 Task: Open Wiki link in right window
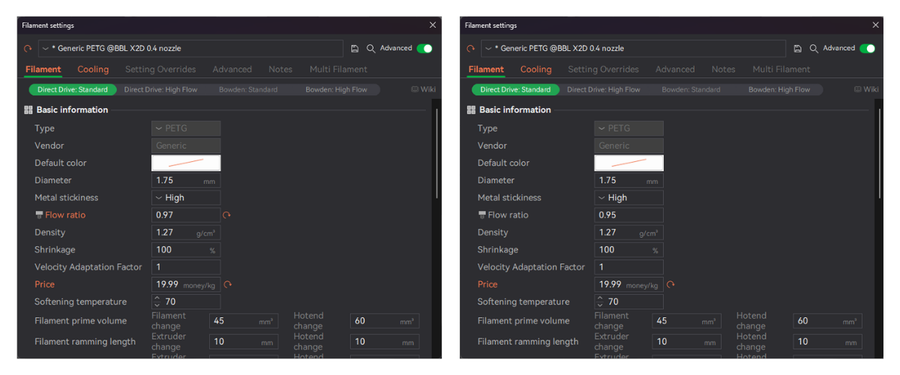tap(867, 90)
